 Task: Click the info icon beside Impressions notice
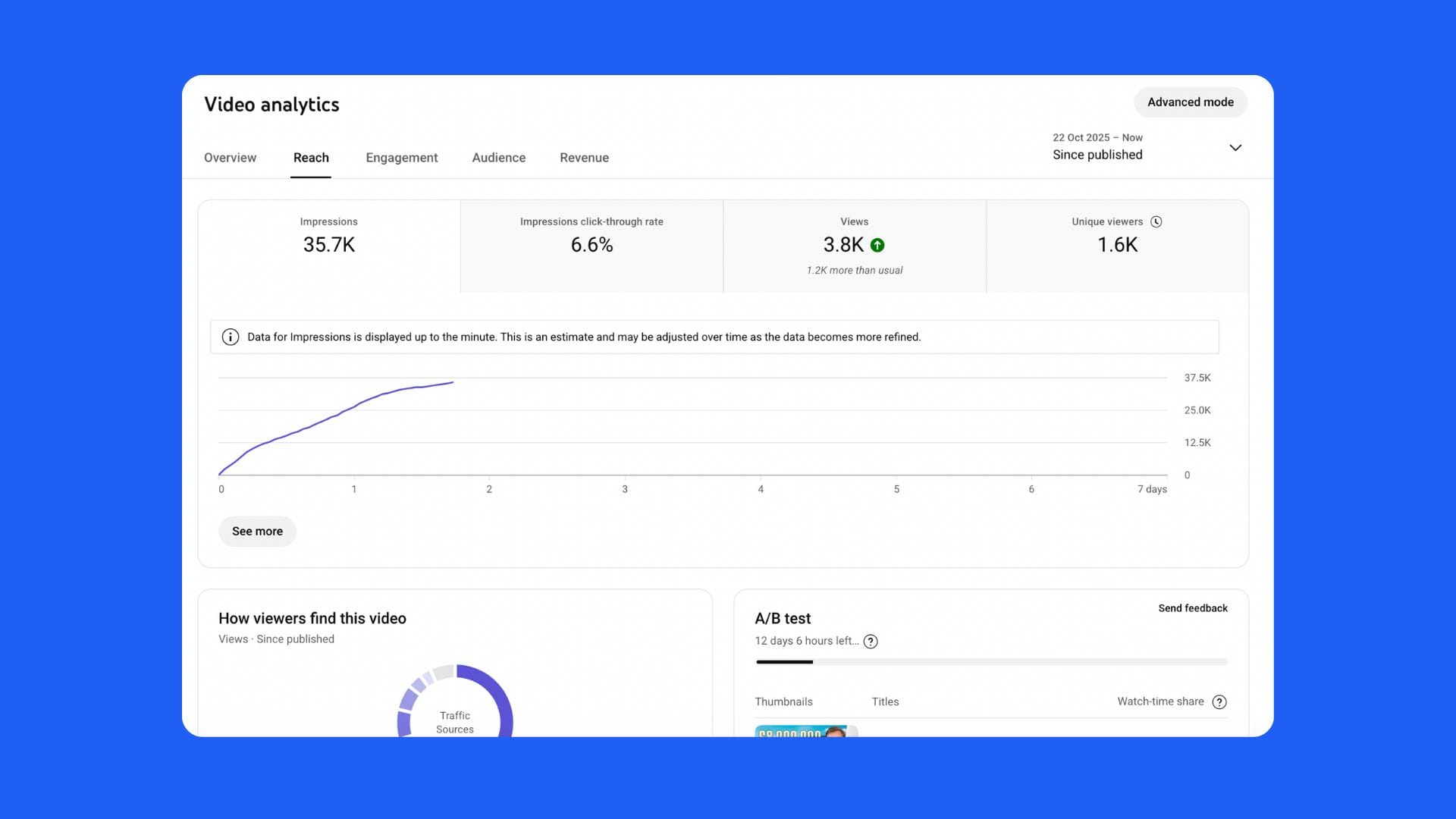(x=231, y=337)
